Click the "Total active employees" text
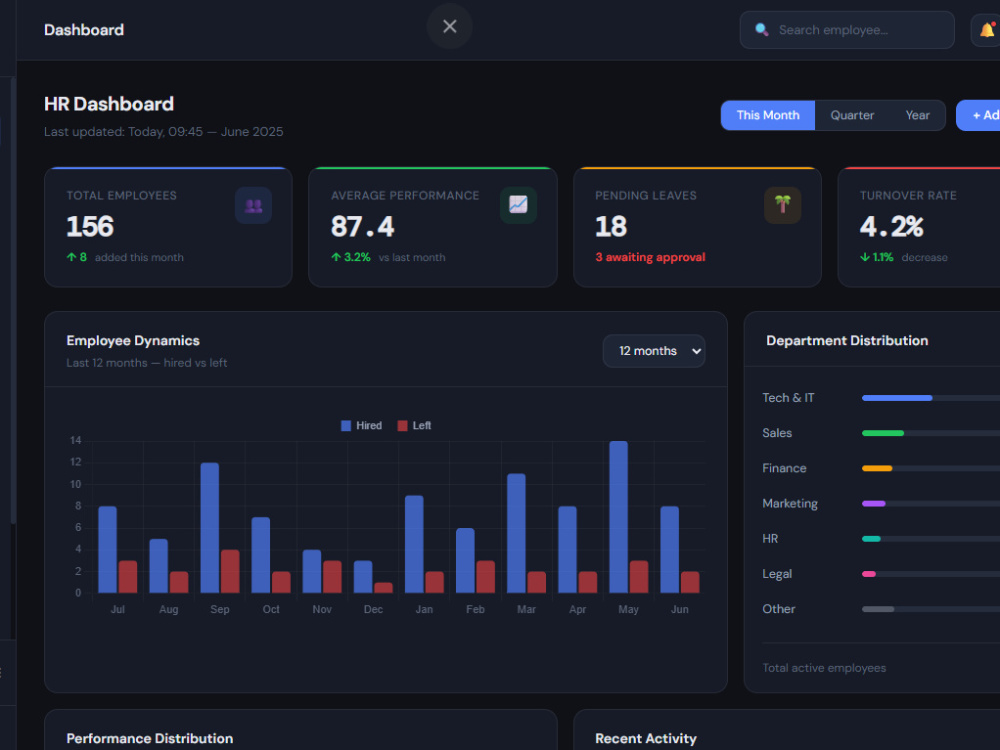1000x750 pixels. pyautogui.click(x=824, y=668)
